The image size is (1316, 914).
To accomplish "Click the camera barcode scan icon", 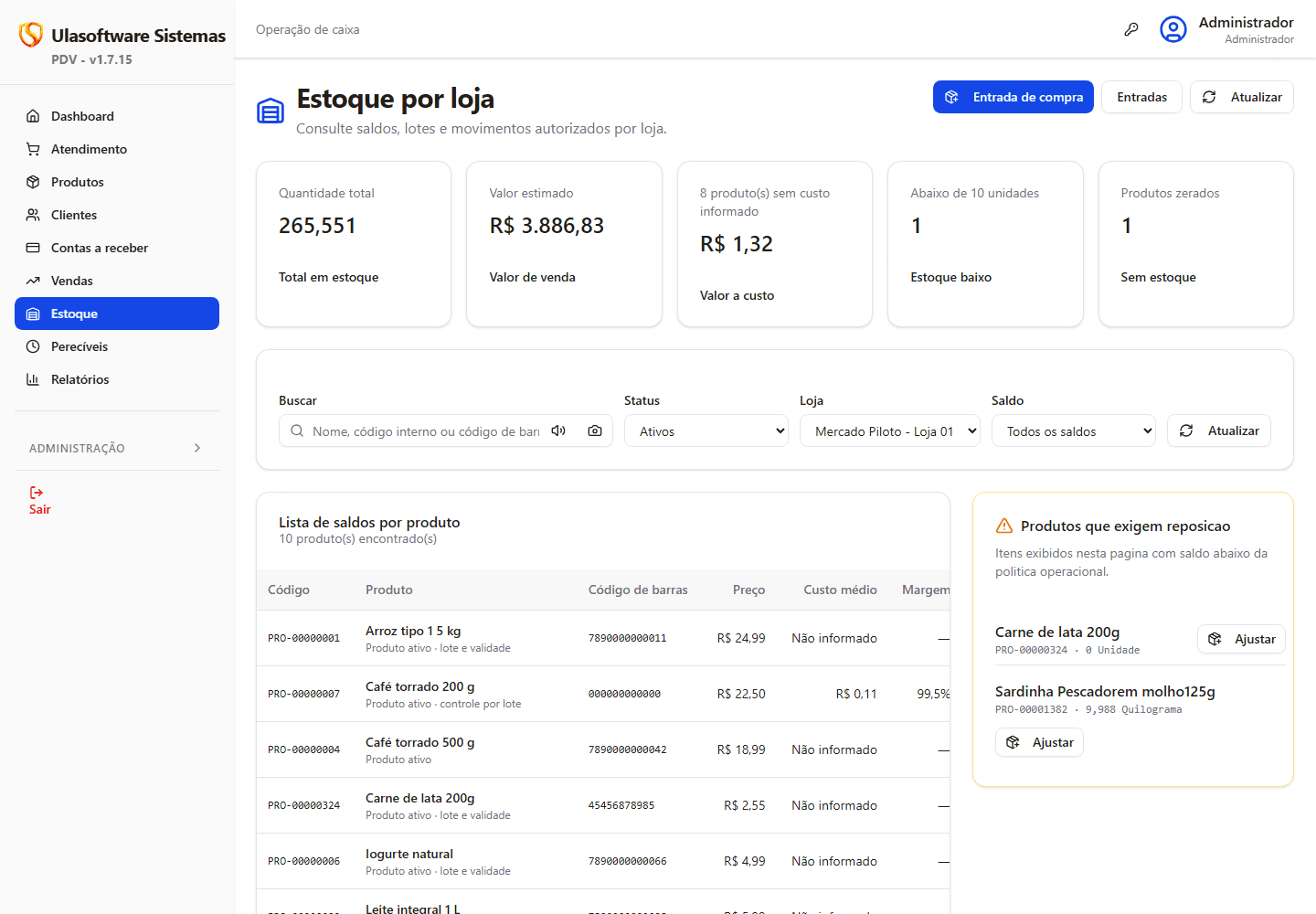I will pos(595,430).
